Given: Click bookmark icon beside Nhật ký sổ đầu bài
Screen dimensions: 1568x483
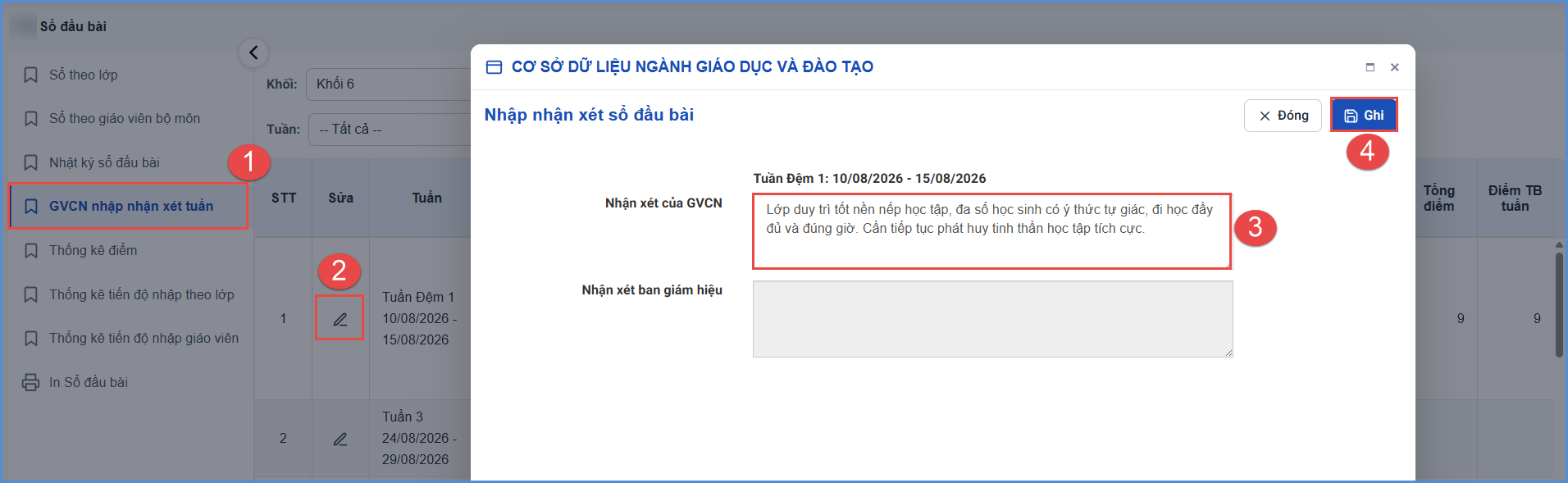Looking at the screenshot, I should pyautogui.click(x=31, y=162).
